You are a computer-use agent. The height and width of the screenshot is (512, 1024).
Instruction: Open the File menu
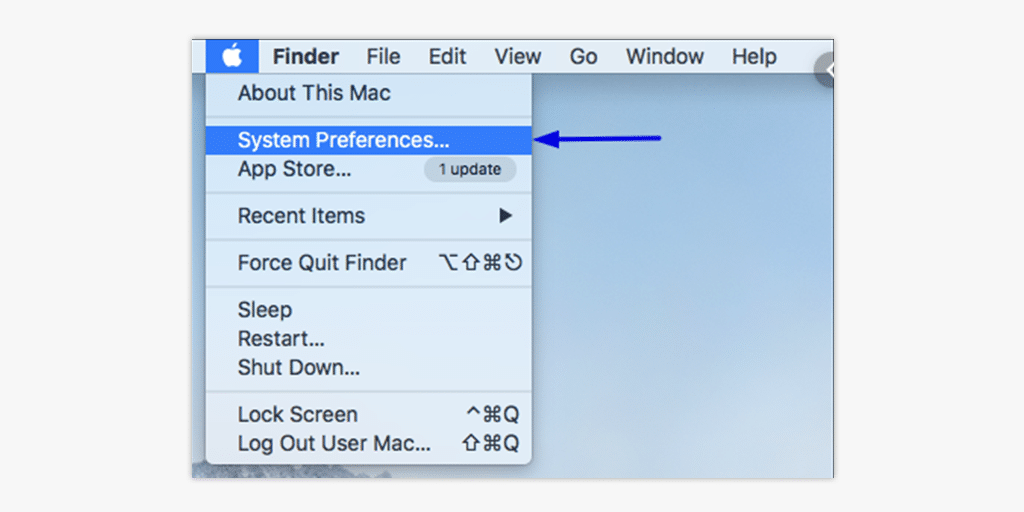point(383,57)
